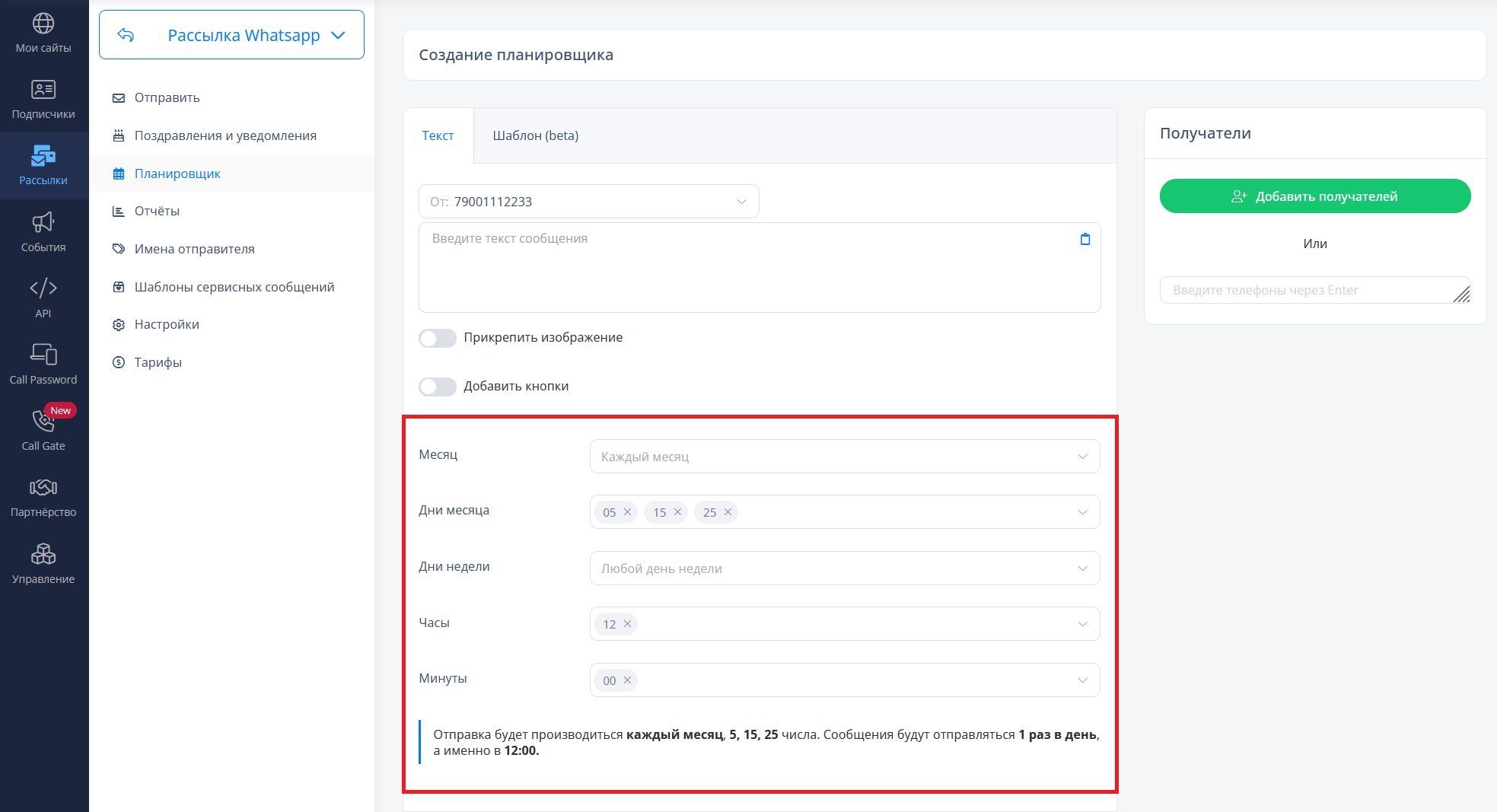Image resolution: width=1497 pixels, height=812 pixels.
Task: Click clipboard paste icon in message field
Action: (x=1085, y=239)
